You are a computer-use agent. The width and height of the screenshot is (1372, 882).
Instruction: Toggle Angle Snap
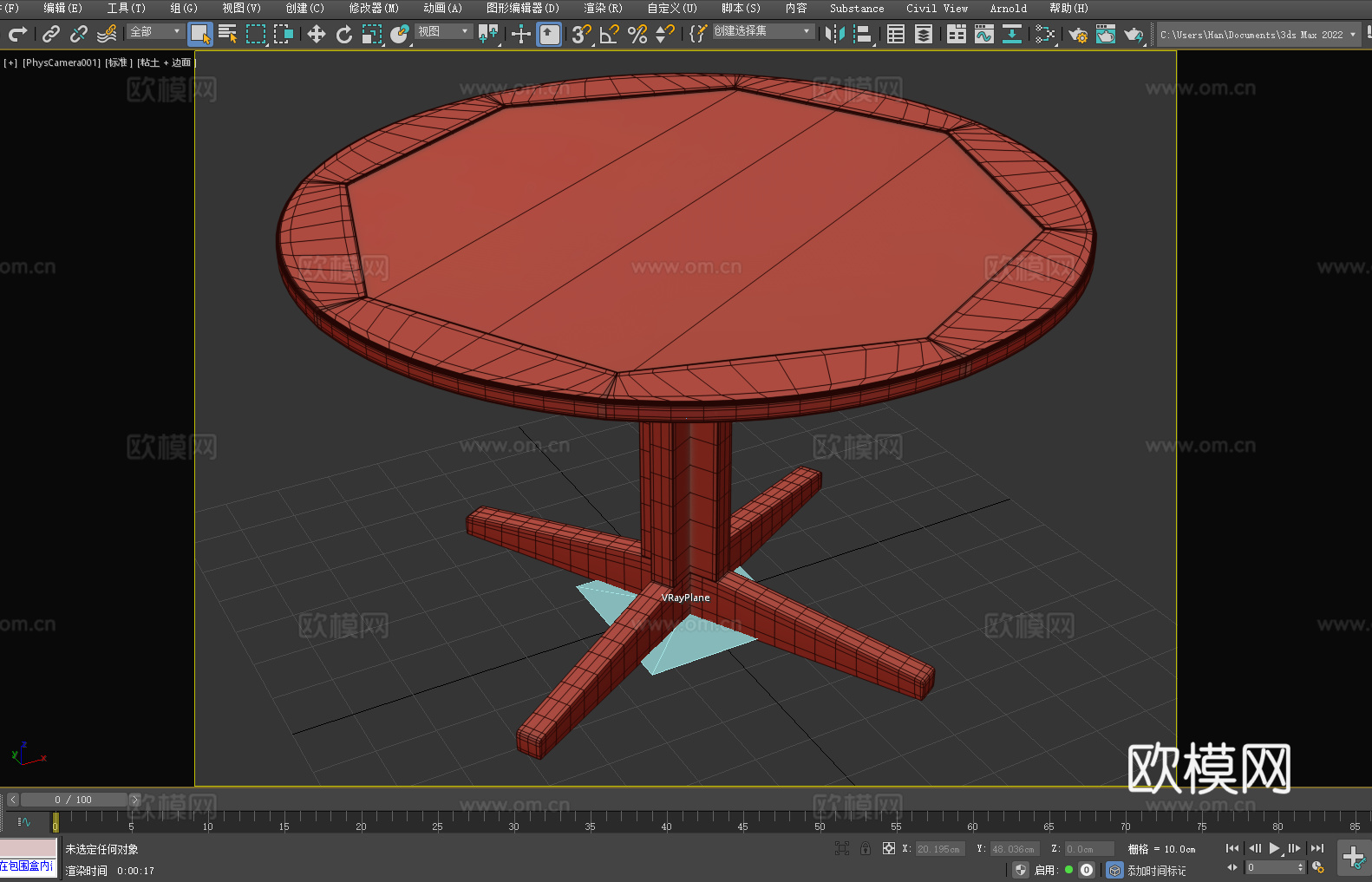tap(610, 35)
